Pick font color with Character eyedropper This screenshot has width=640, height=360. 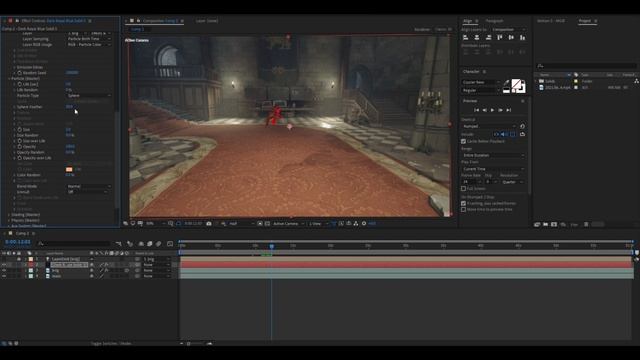tap(507, 83)
